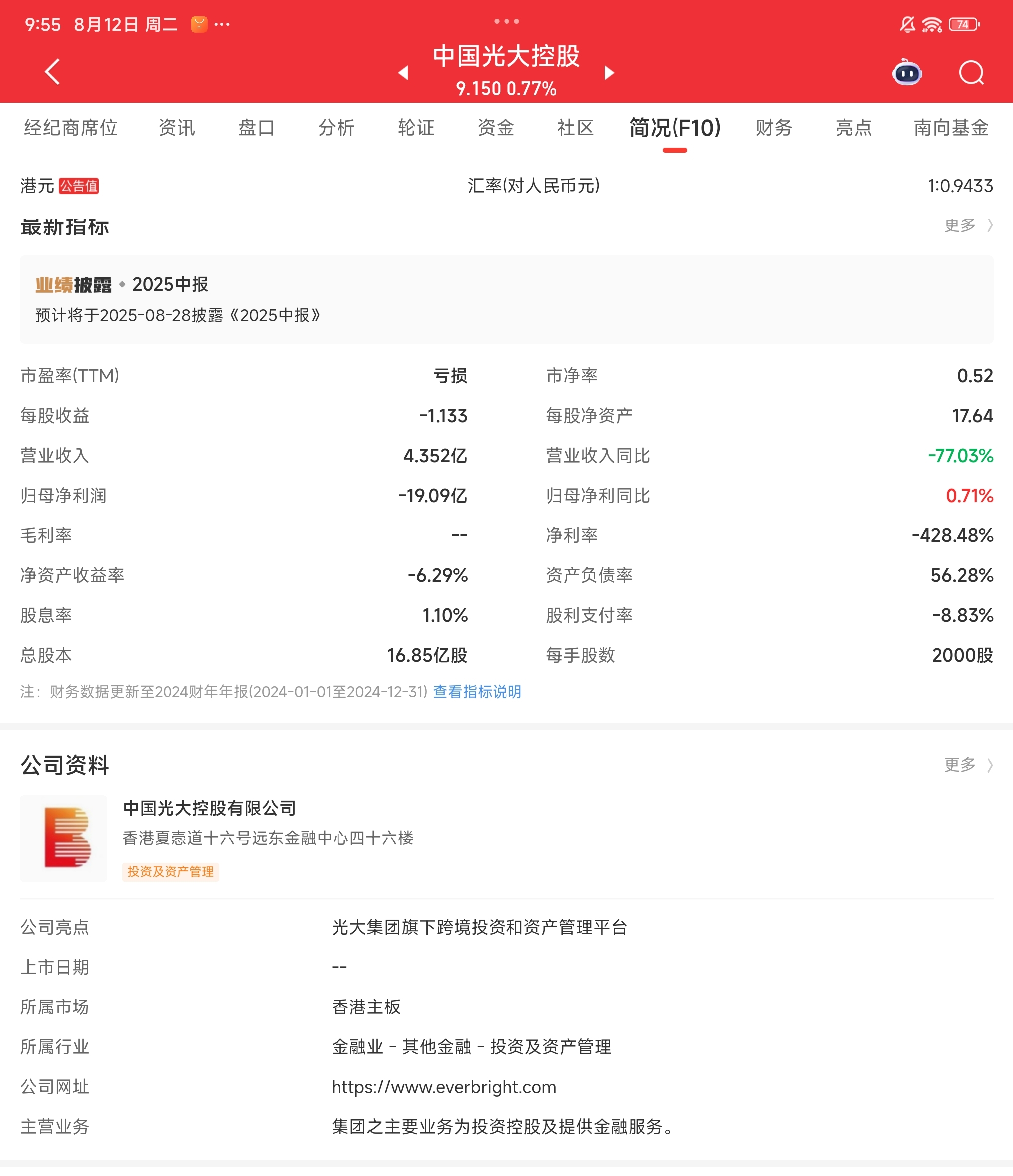The image size is (1013, 1176).
Task: Switch to previous stock with left triangle
Action: [x=403, y=73]
